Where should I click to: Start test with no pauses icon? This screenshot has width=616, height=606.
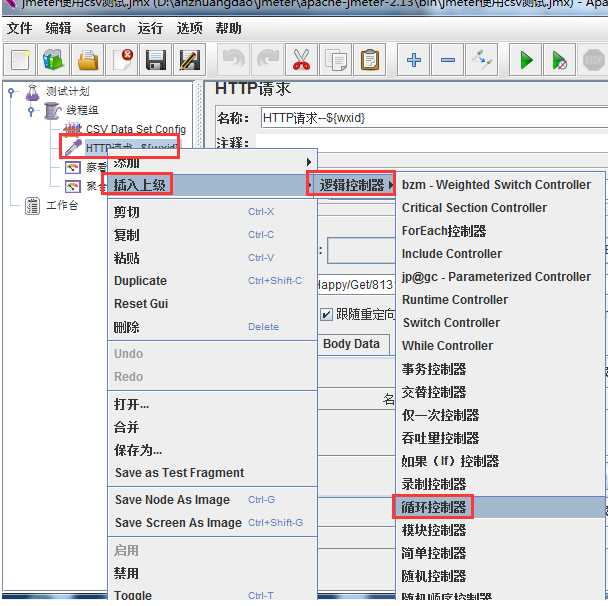559,60
